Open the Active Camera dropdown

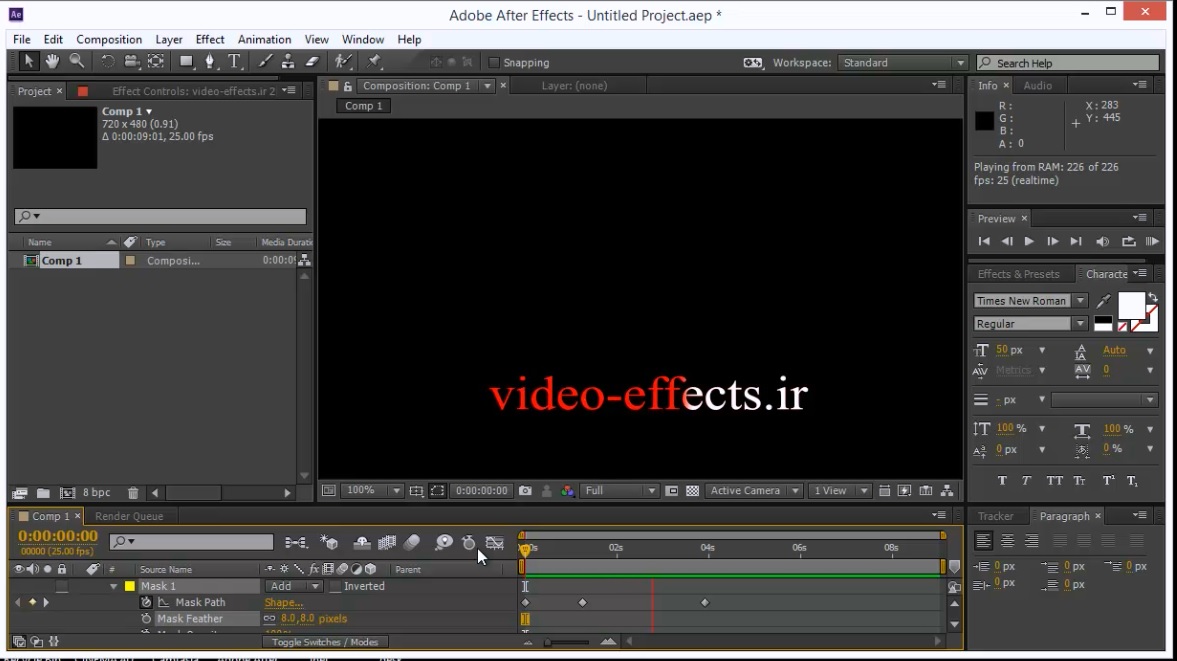(x=754, y=491)
